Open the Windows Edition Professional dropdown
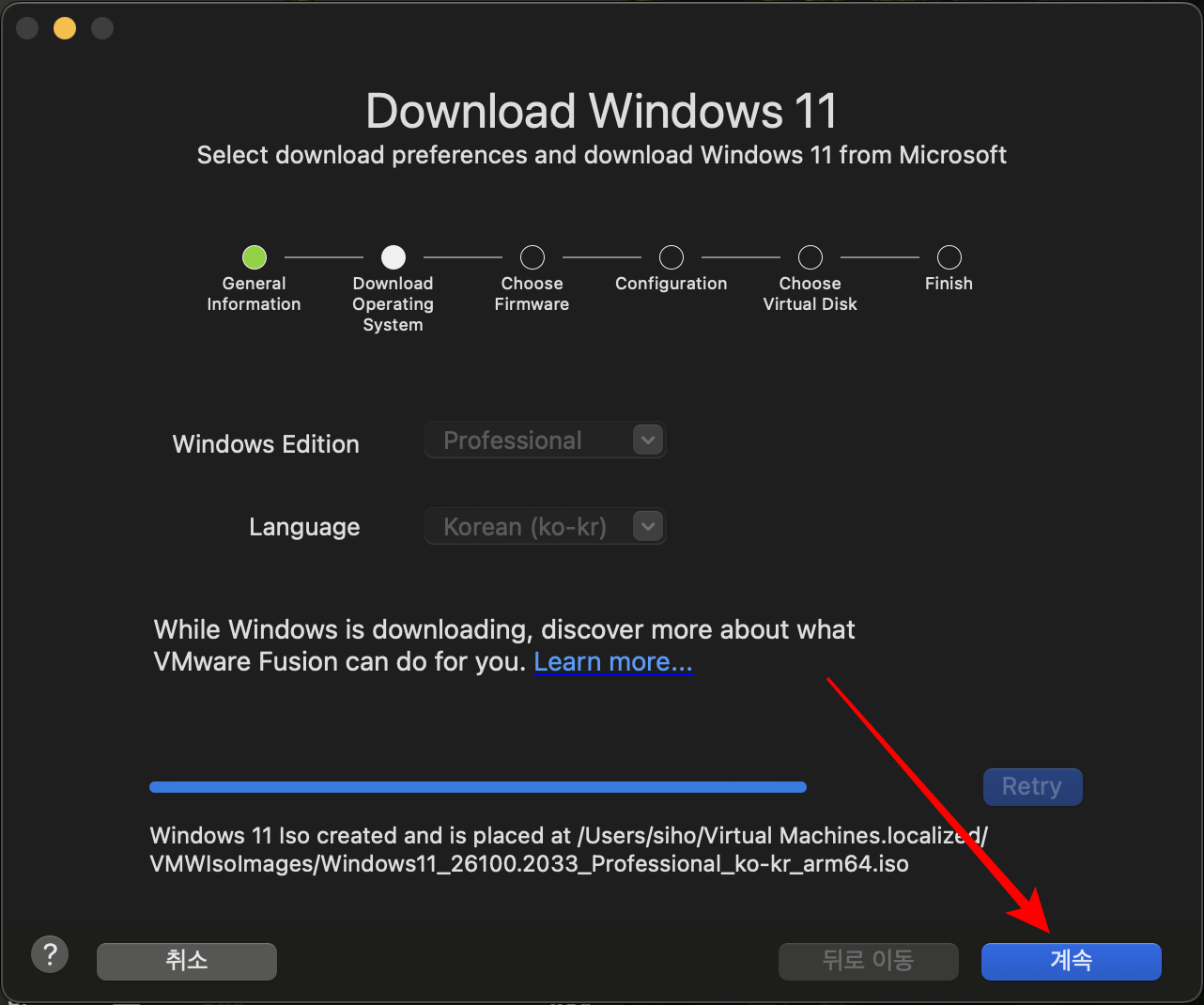Image resolution: width=1204 pixels, height=1005 pixels. tap(546, 441)
